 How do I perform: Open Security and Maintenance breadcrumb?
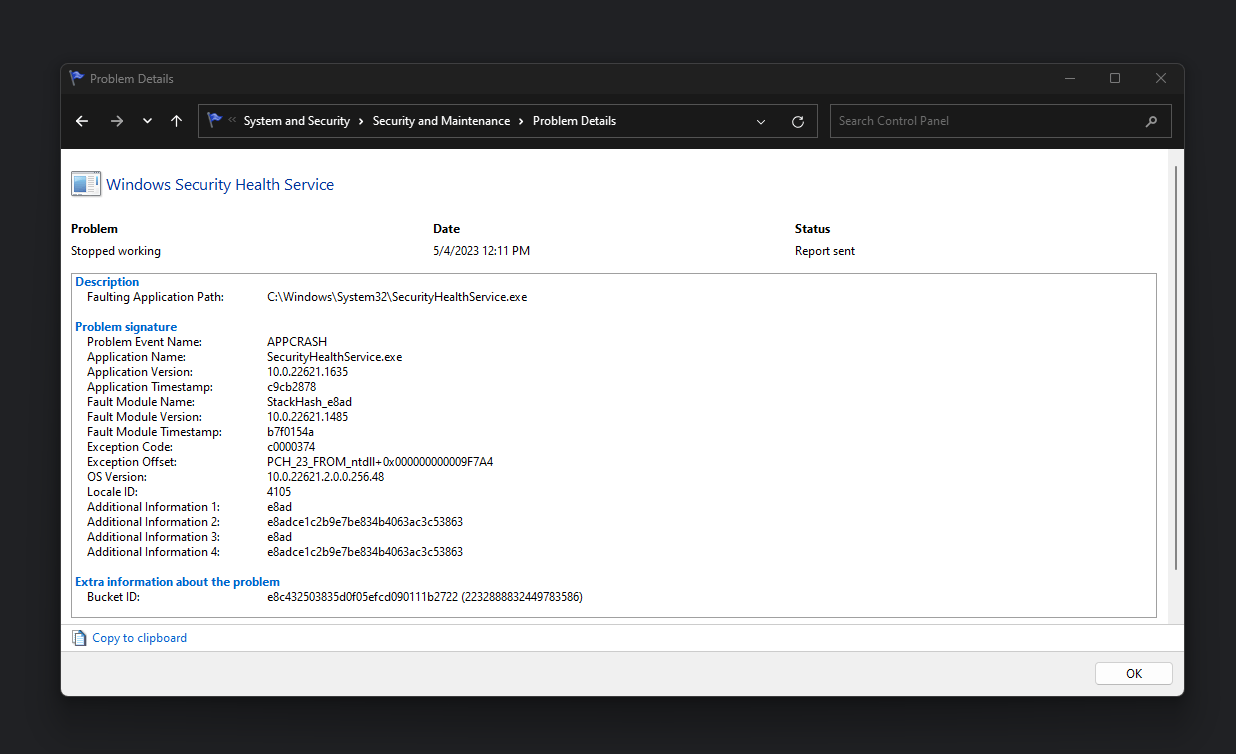point(441,121)
